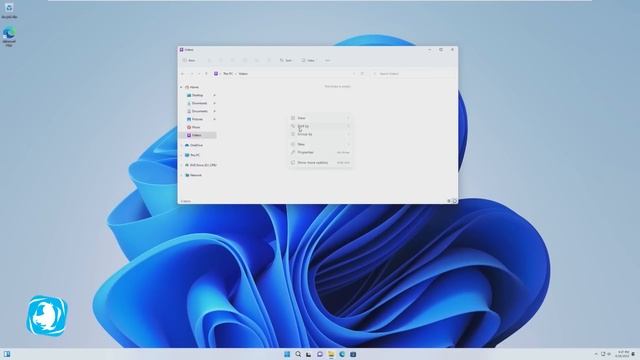Open the Group by submenu in context menu
Image resolution: width=640 pixels, height=360 pixels.
pyautogui.click(x=320, y=134)
